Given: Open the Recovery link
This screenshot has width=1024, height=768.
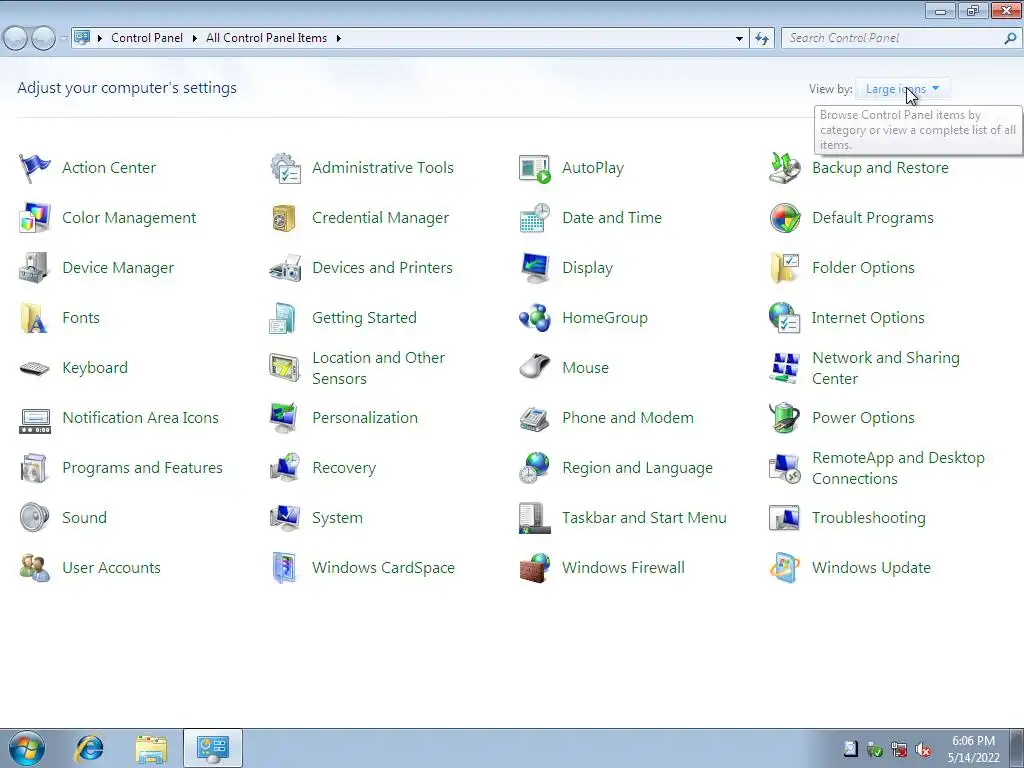Looking at the screenshot, I should point(344,468).
